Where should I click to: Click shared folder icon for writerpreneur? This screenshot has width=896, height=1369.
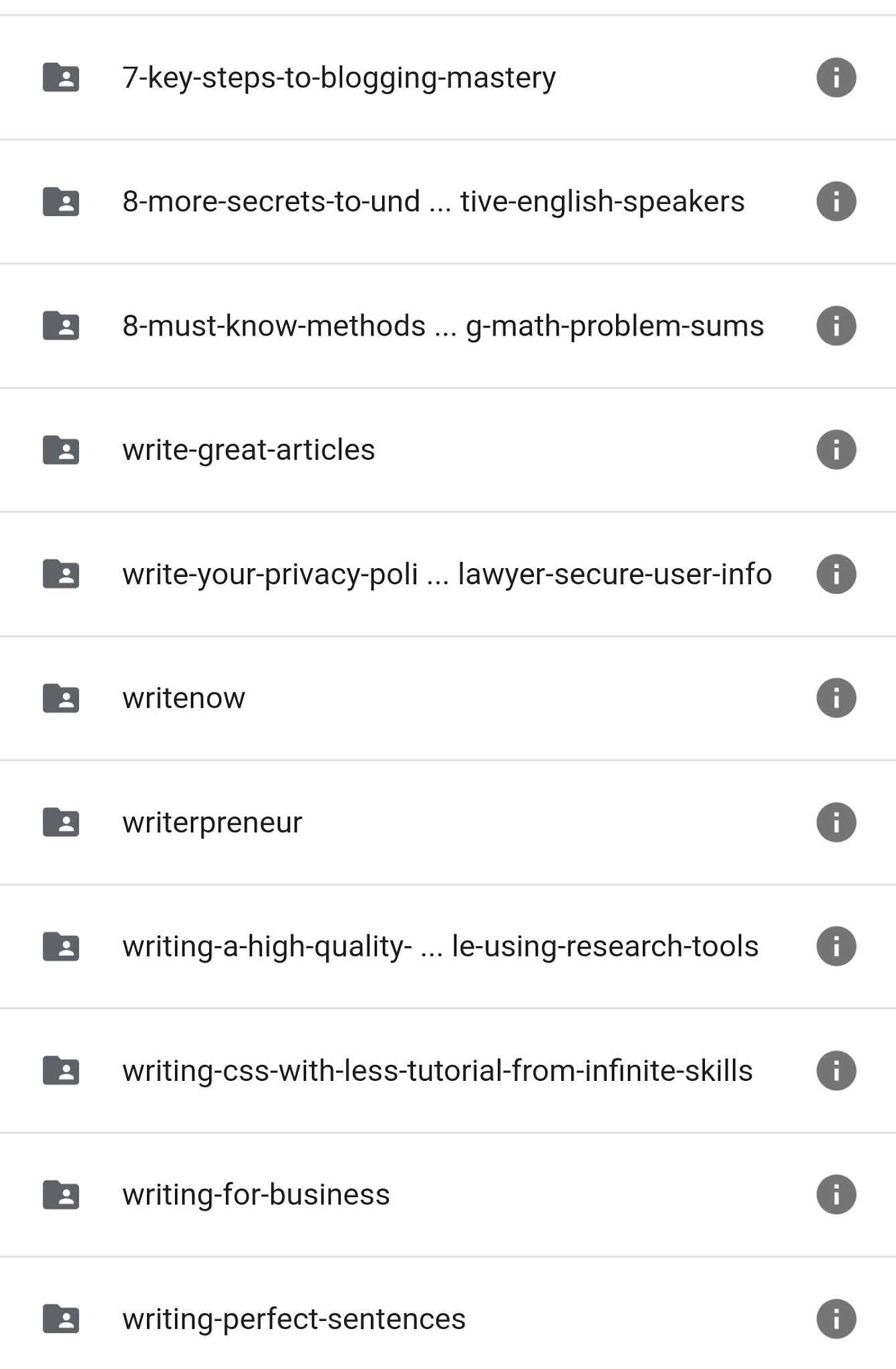click(x=61, y=822)
